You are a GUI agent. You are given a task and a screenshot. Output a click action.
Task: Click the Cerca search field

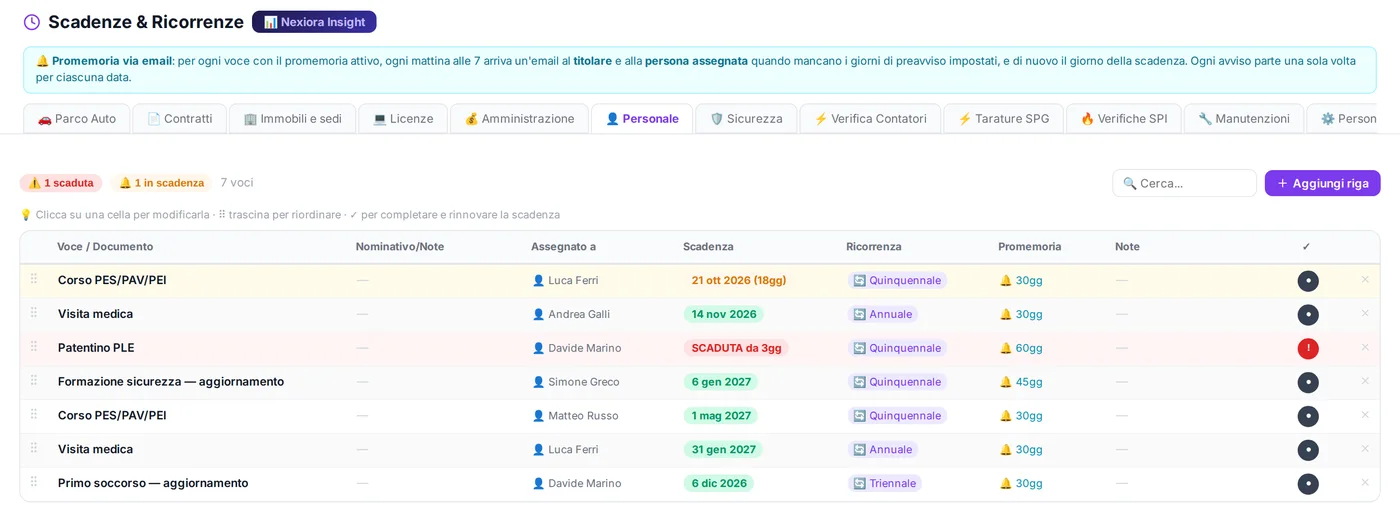(1184, 183)
